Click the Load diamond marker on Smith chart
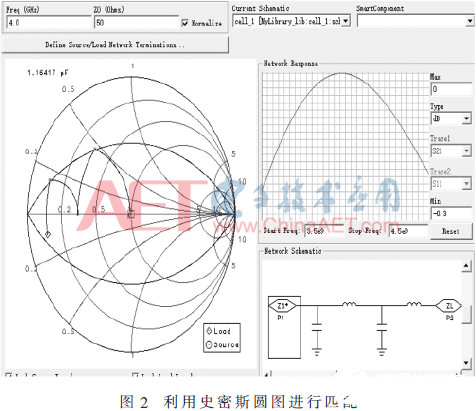Screen dimensions: 476x411 point(48,235)
